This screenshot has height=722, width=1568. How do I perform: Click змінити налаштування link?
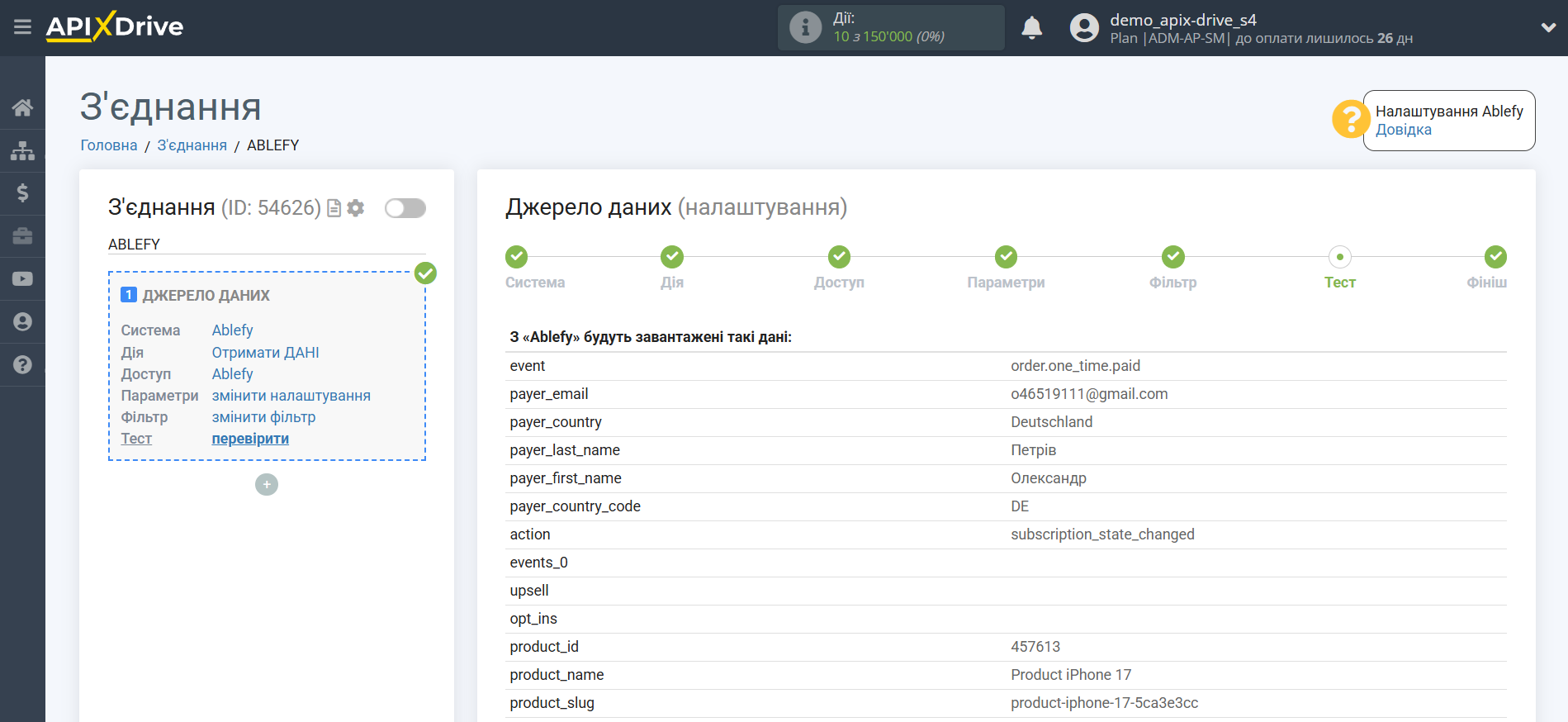click(x=291, y=396)
